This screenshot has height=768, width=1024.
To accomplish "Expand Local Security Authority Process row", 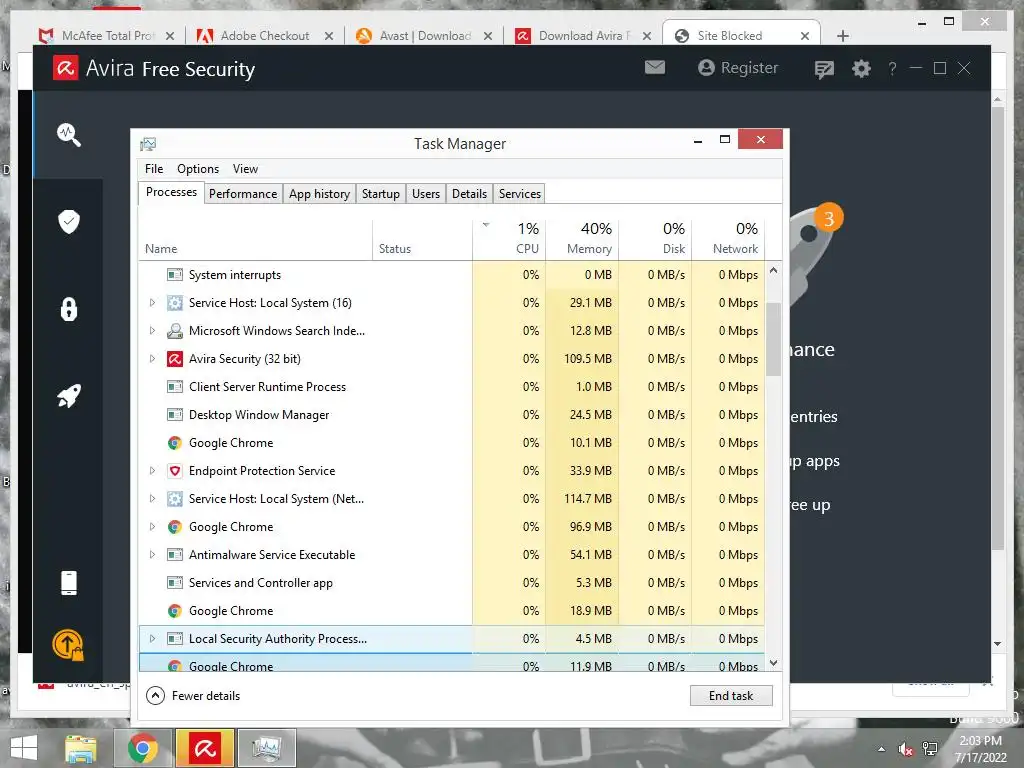I will [x=152, y=639].
